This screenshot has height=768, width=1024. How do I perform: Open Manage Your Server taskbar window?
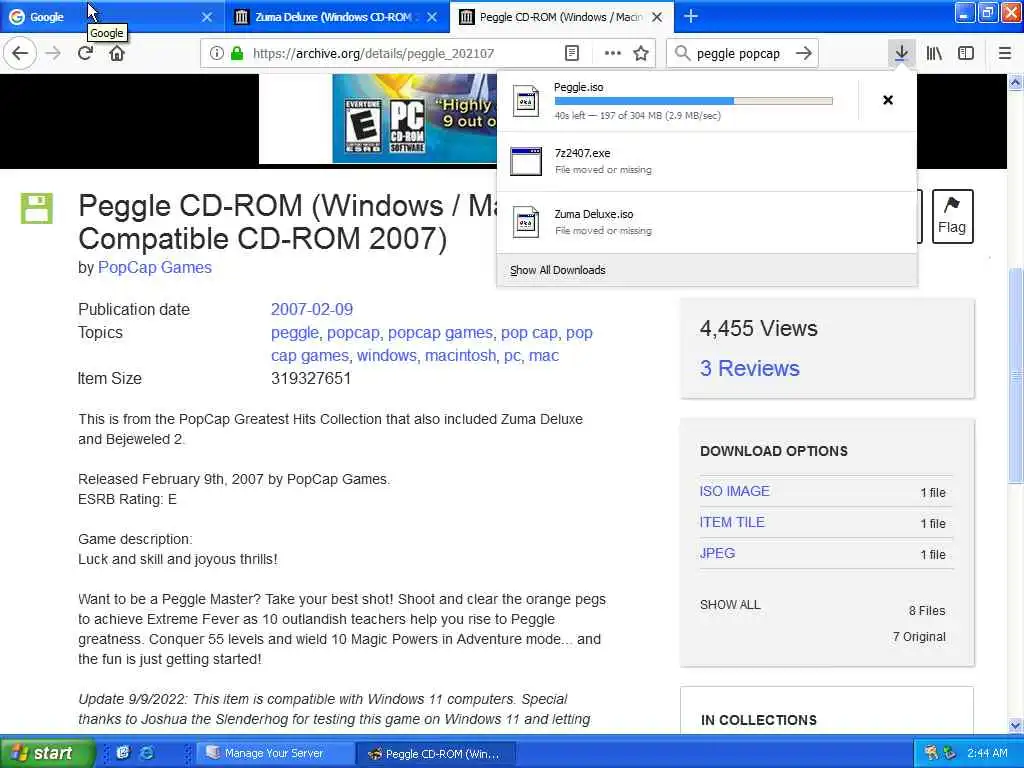click(x=274, y=754)
